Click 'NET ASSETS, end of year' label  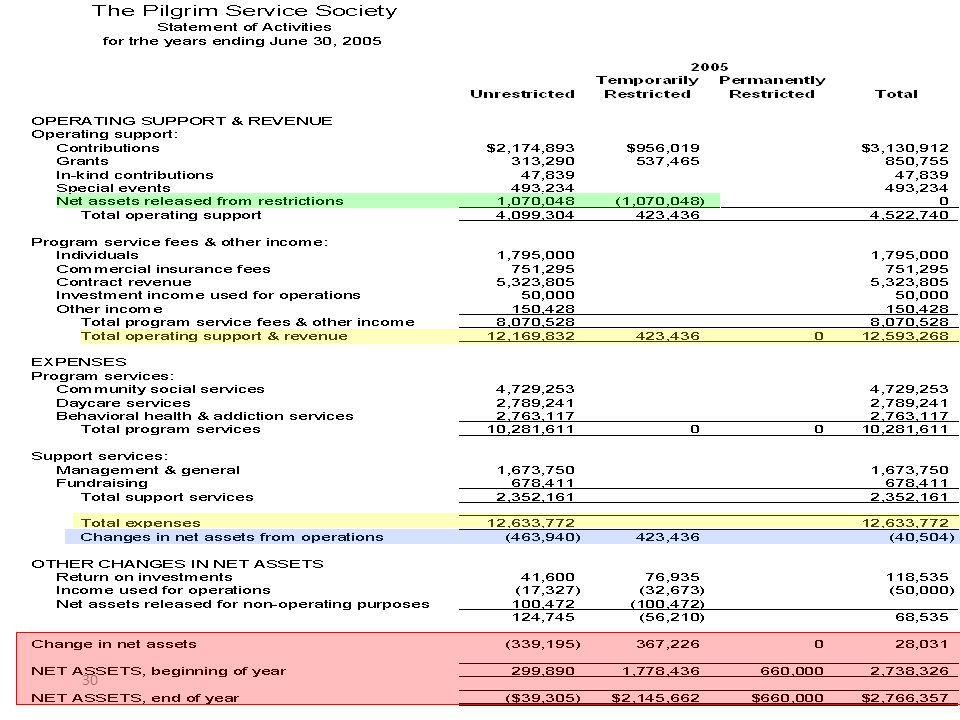click(135, 698)
